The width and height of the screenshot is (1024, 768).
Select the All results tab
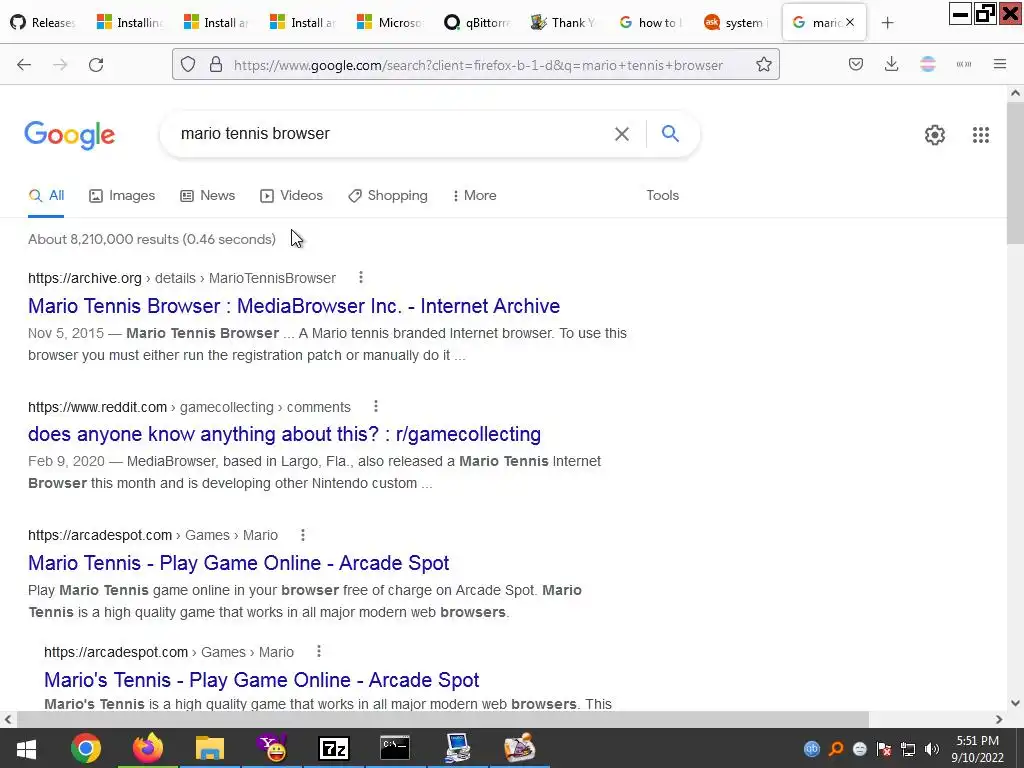[46, 195]
